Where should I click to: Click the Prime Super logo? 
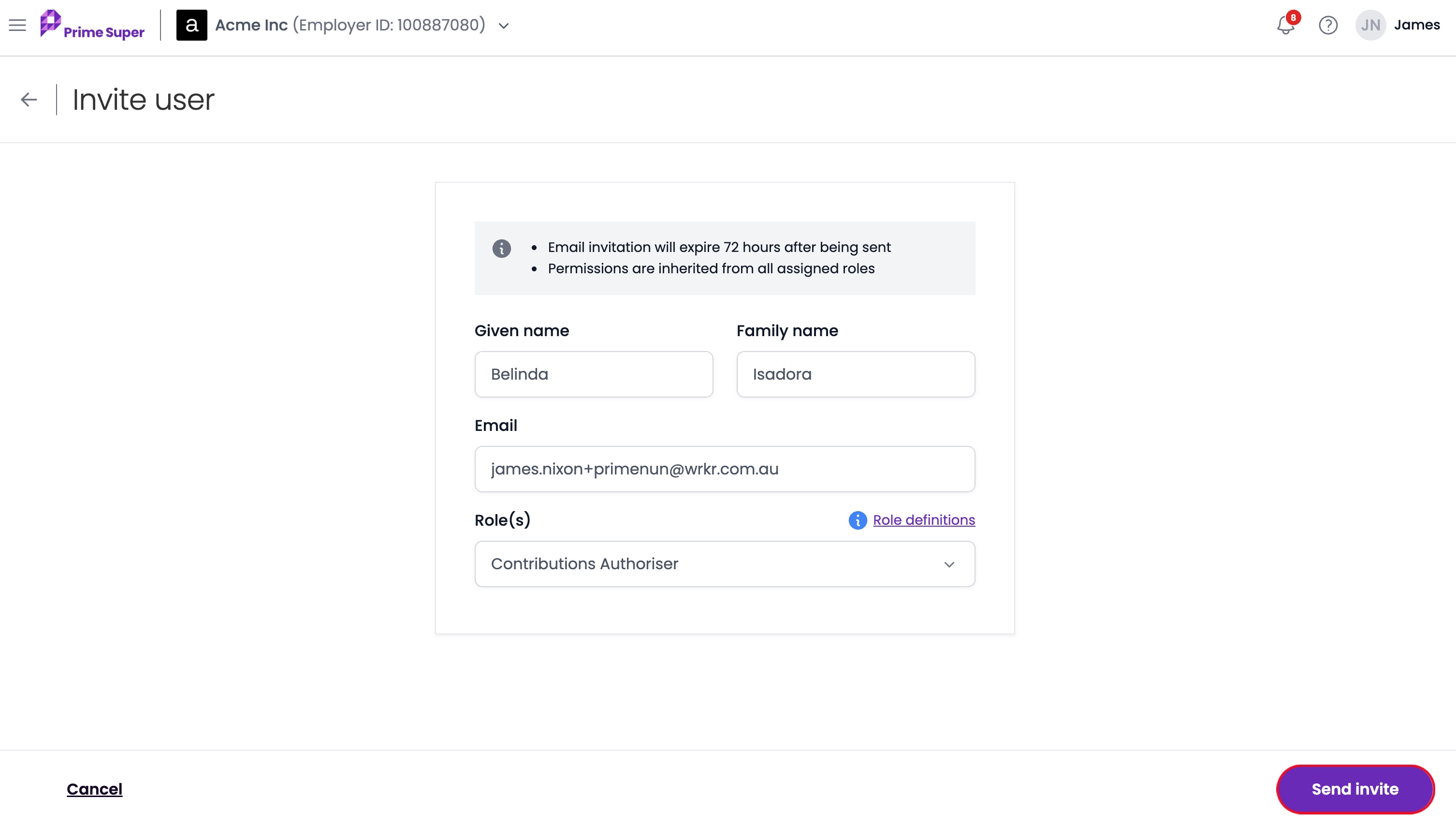(92, 25)
